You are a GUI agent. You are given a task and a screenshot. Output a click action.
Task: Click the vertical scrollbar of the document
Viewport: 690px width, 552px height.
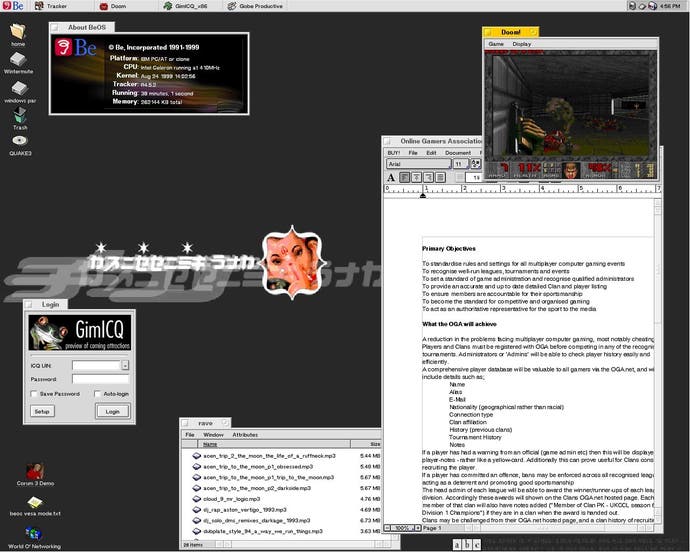pyautogui.click(x=658, y=361)
